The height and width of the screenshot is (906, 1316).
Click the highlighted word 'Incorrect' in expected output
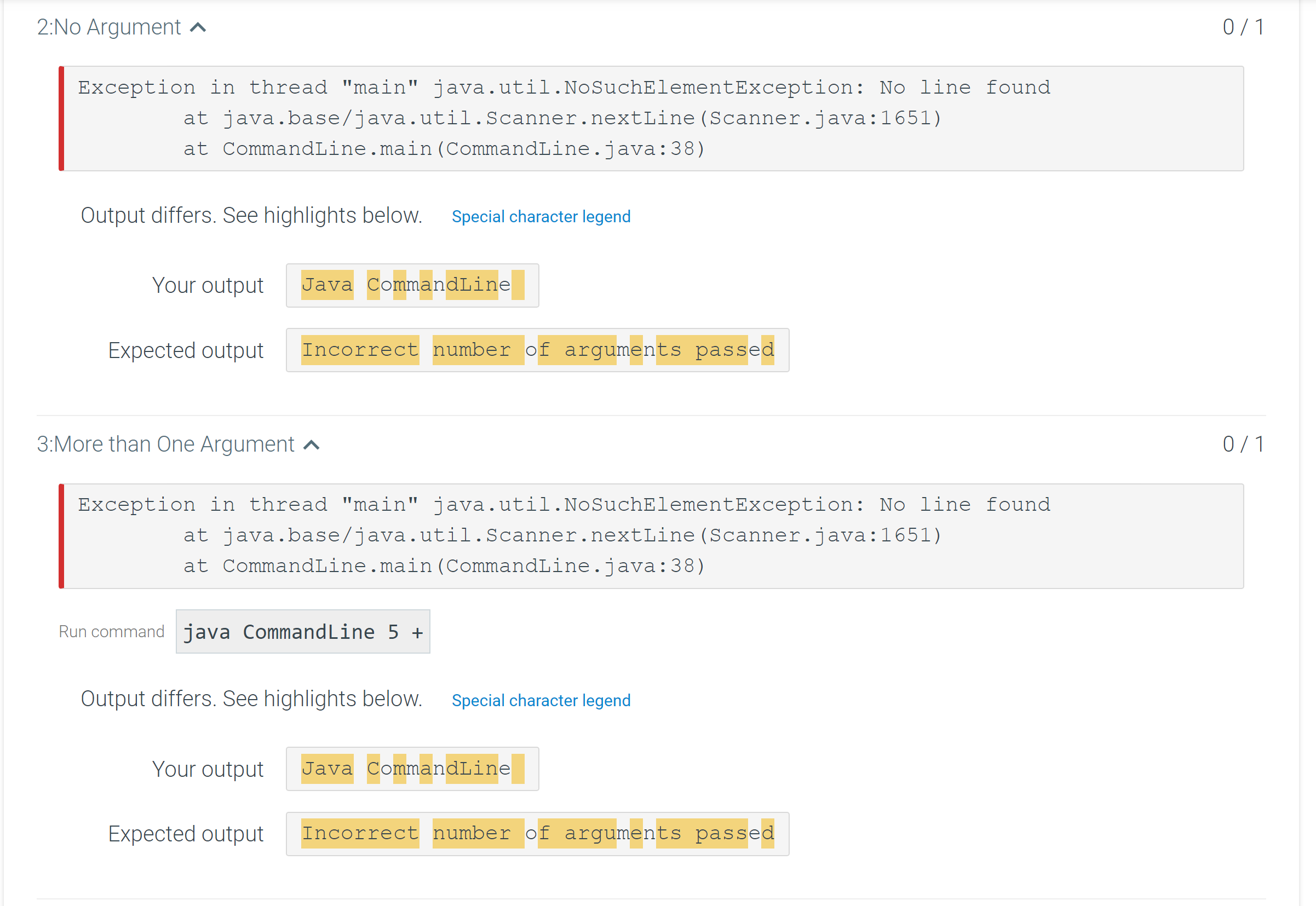point(360,350)
